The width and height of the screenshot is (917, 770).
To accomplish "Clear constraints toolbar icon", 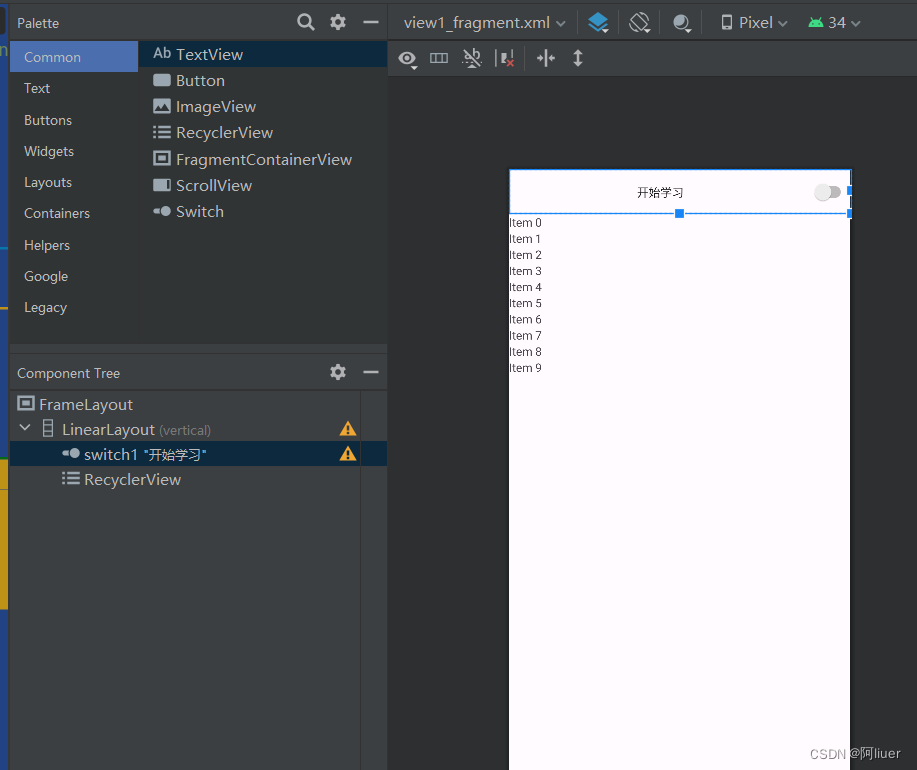I will tap(505, 58).
